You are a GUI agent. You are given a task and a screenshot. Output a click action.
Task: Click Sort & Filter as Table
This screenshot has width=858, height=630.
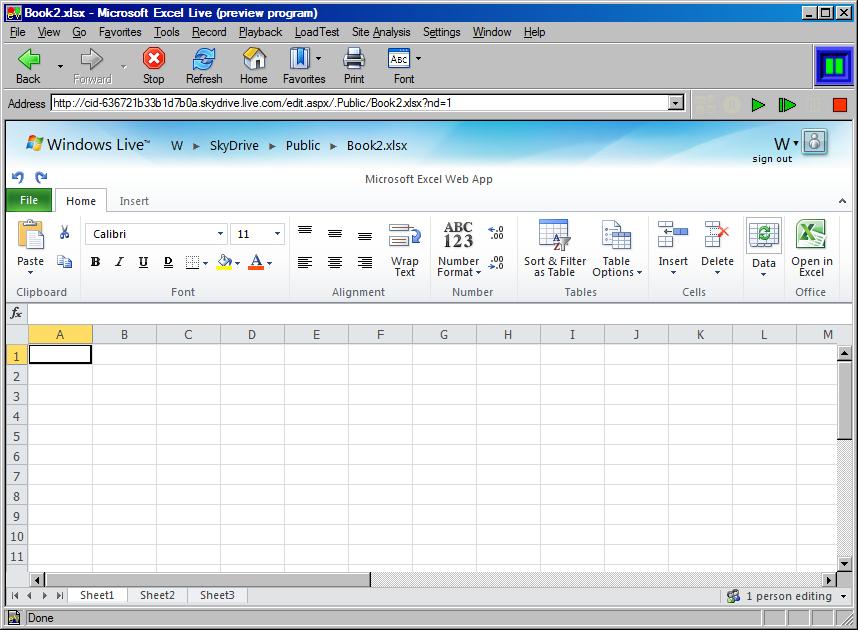[x=555, y=249]
